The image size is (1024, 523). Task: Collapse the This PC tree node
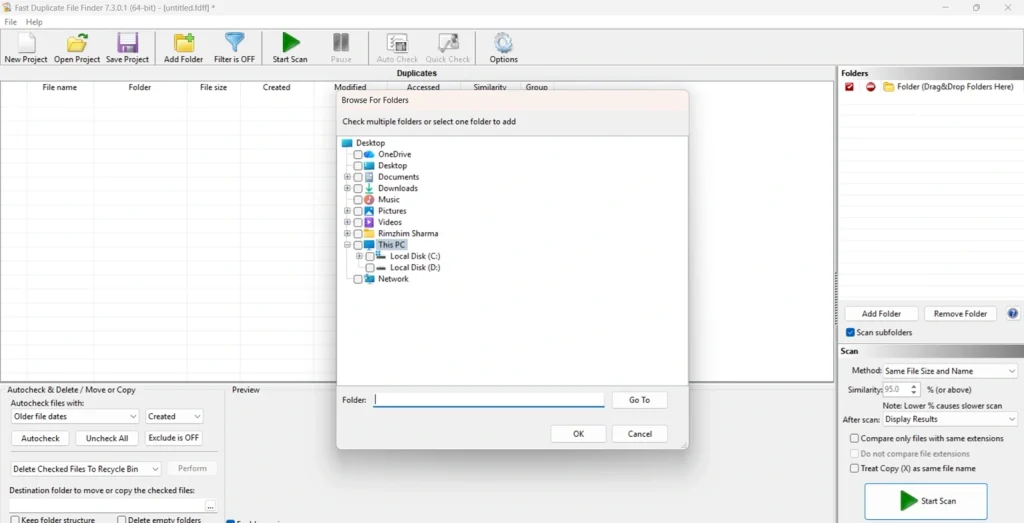click(347, 245)
